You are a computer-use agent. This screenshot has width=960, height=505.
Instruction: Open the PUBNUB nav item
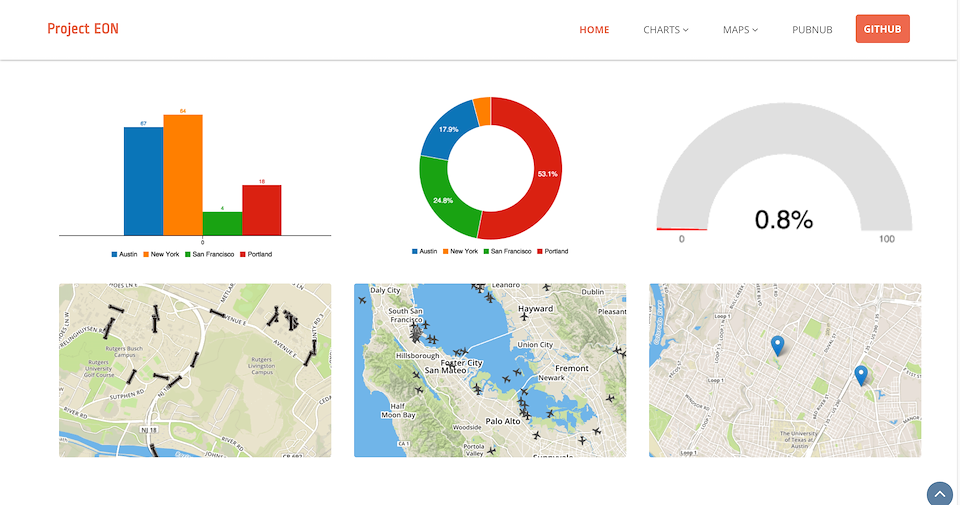point(812,30)
